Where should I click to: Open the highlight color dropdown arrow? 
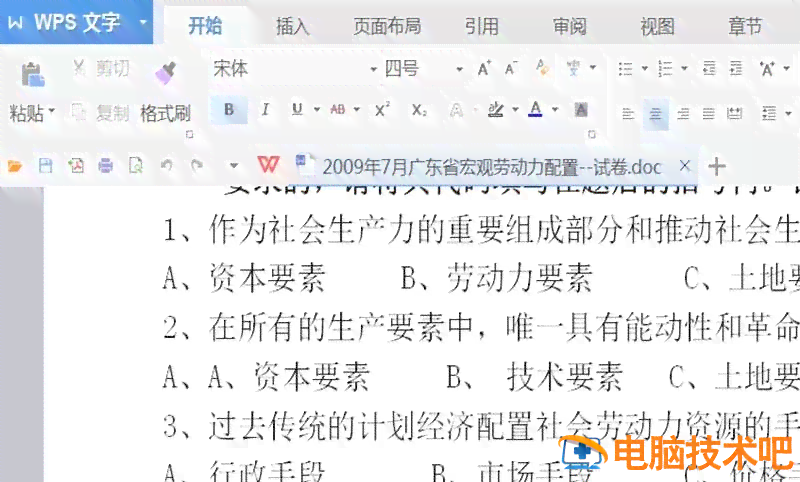click(x=515, y=109)
